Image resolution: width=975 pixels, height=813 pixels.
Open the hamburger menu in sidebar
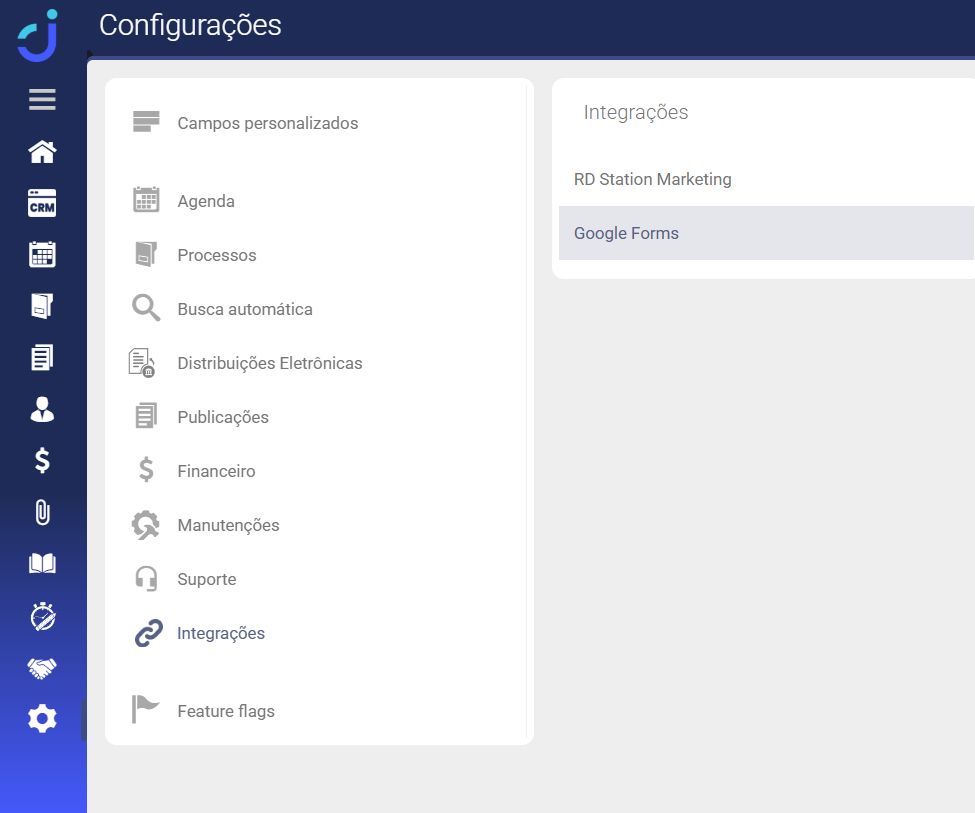tap(42, 99)
